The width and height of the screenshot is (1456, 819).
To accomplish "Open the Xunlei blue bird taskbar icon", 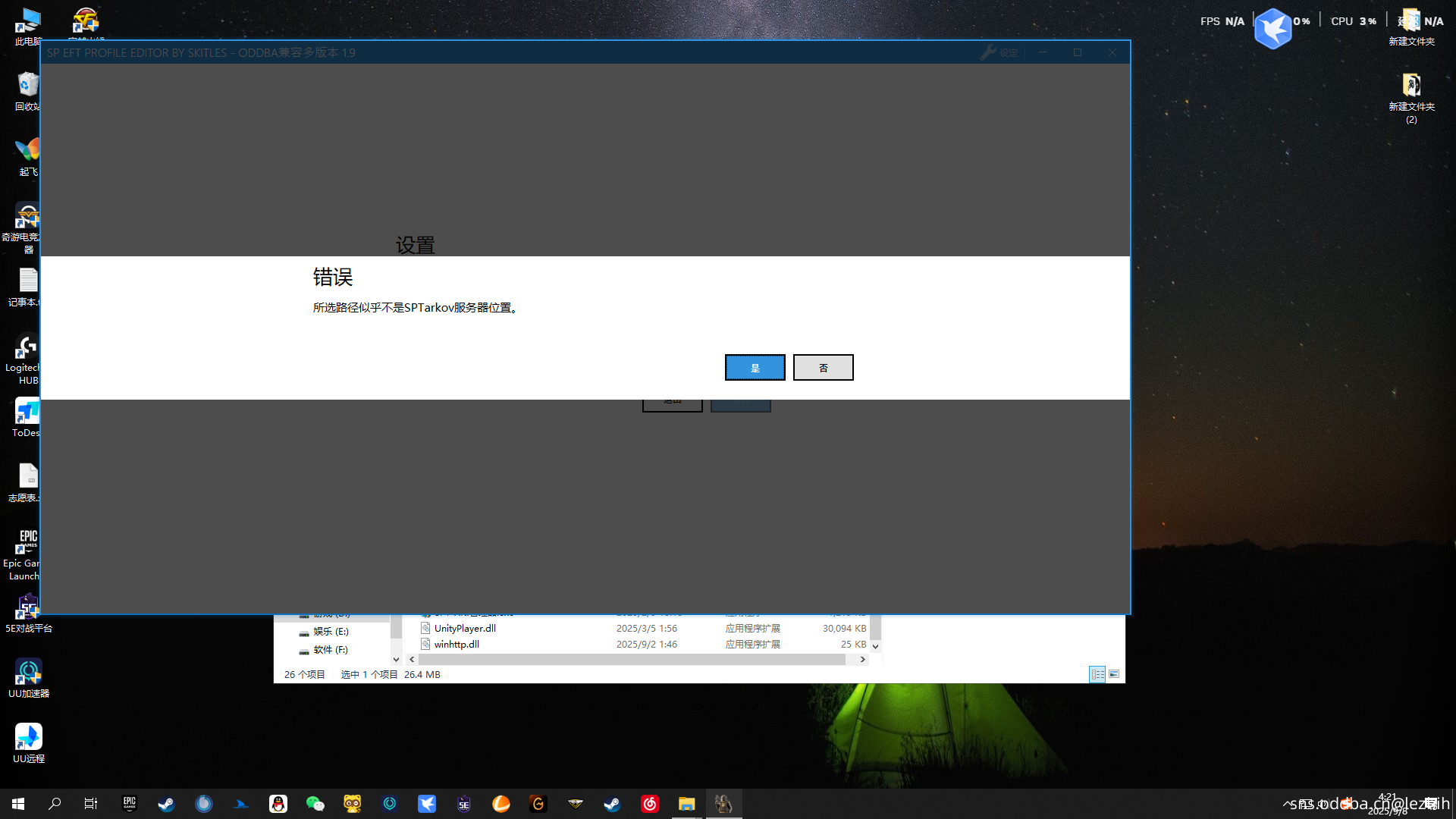I will pos(427,804).
